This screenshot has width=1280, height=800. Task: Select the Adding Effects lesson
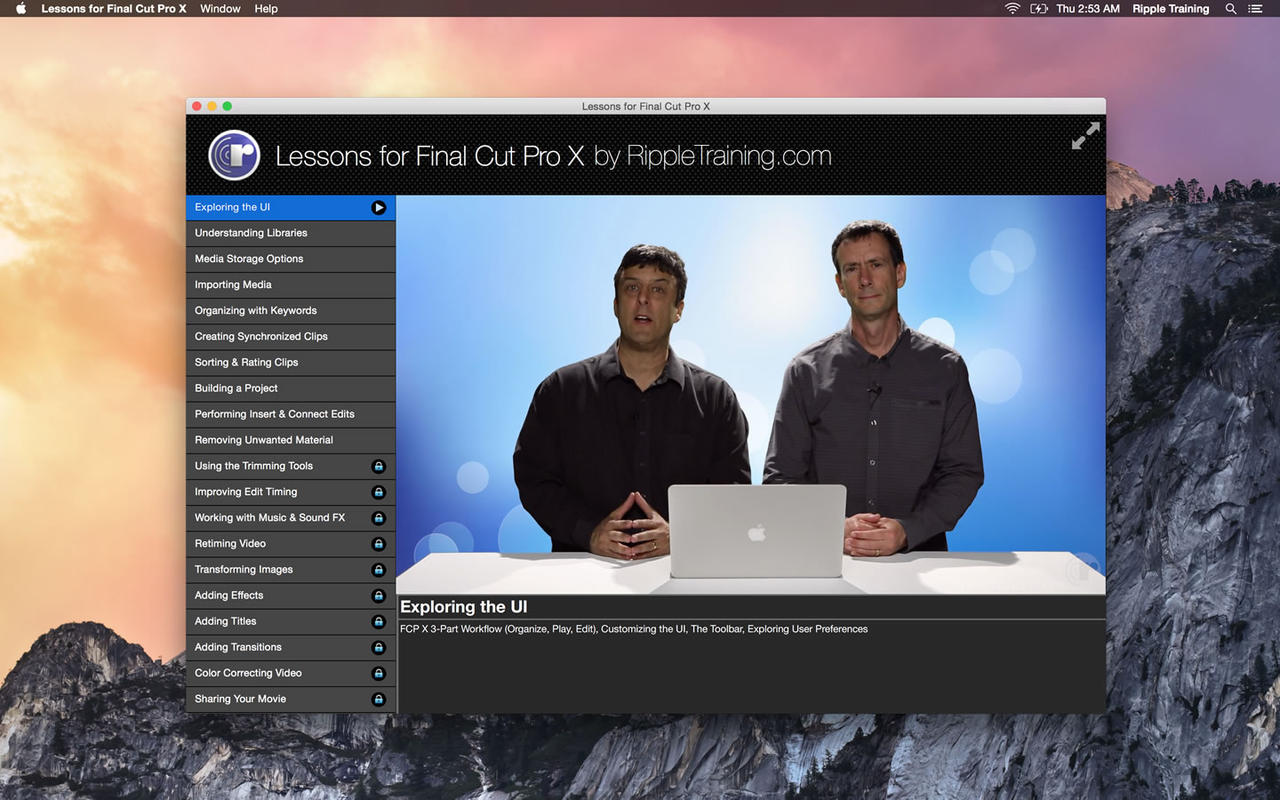tap(291, 596)
